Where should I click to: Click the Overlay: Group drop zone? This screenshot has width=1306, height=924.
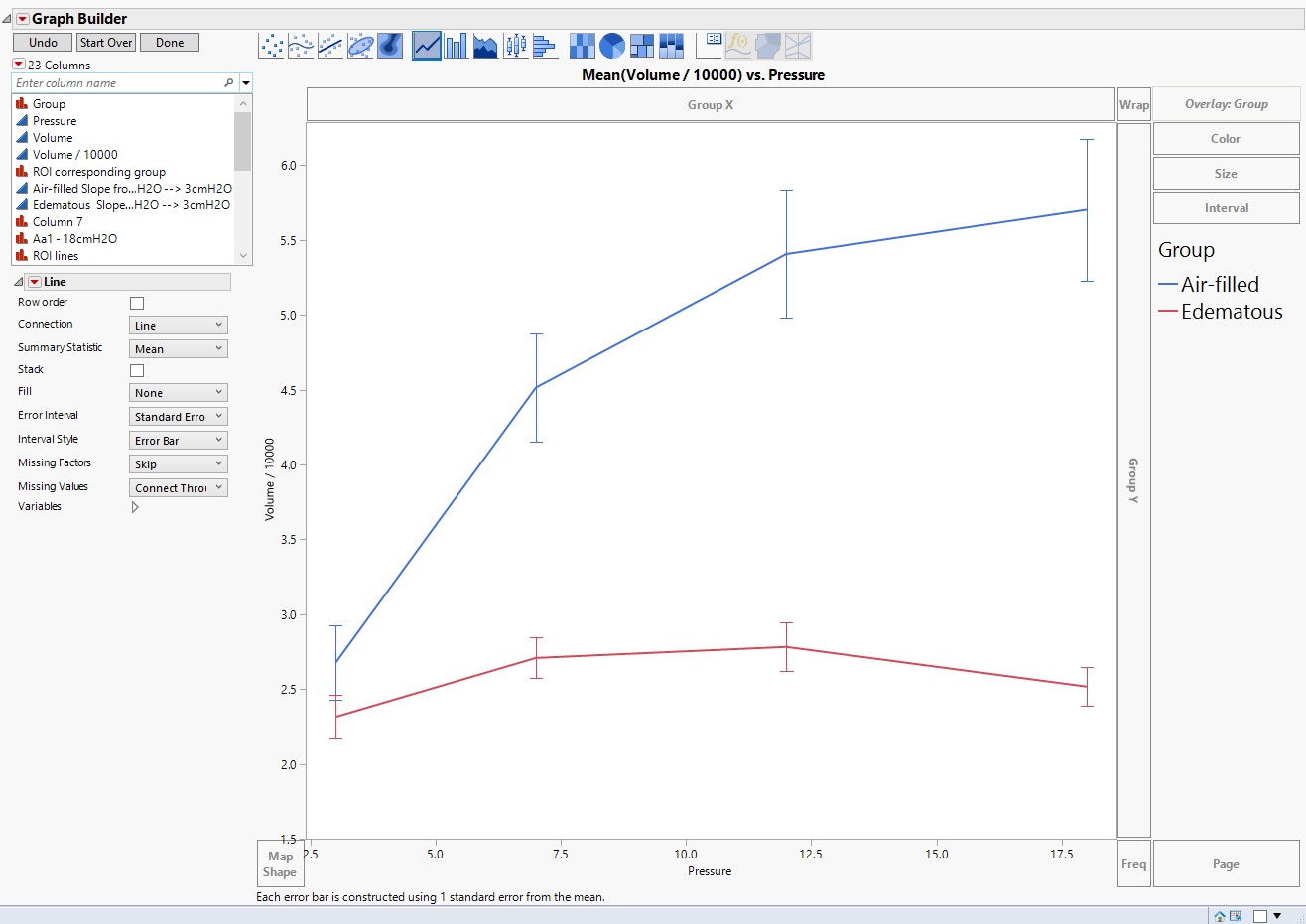tap(1227, 104)
